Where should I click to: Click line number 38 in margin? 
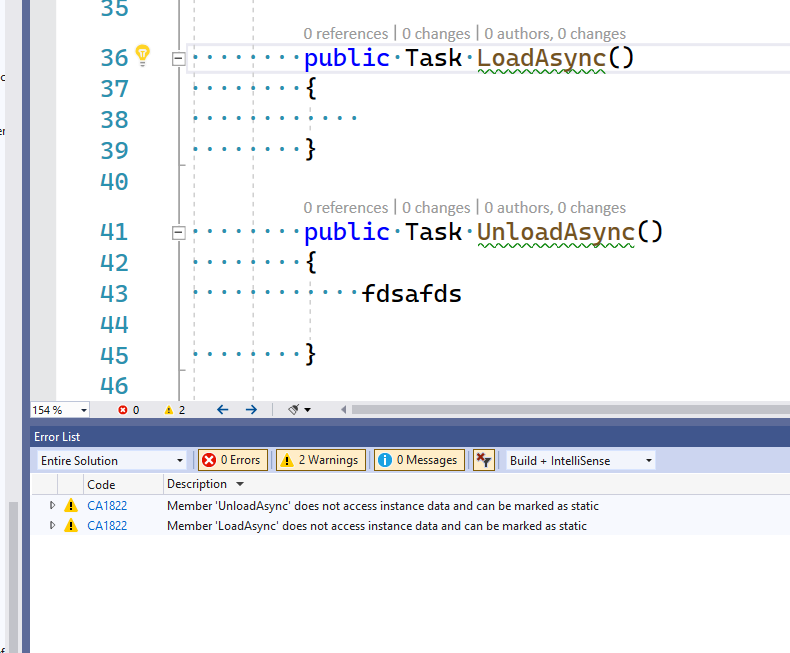114,120
